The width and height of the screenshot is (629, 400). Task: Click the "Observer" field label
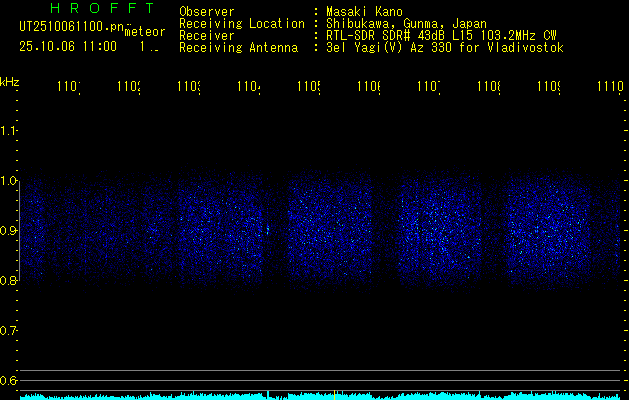pyautogui.click(x=207, y=12)
